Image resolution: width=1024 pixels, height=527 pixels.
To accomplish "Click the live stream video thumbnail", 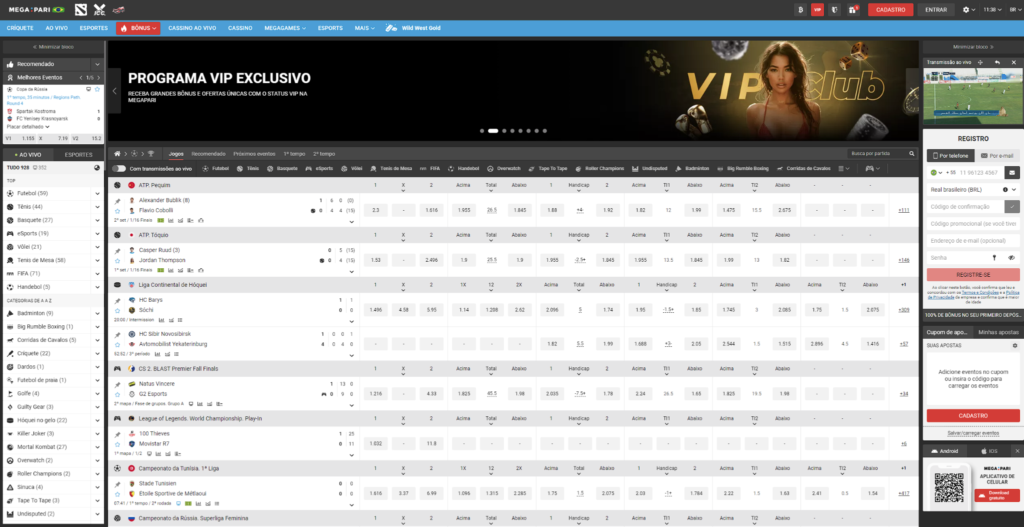I will [x=972, y=97].
